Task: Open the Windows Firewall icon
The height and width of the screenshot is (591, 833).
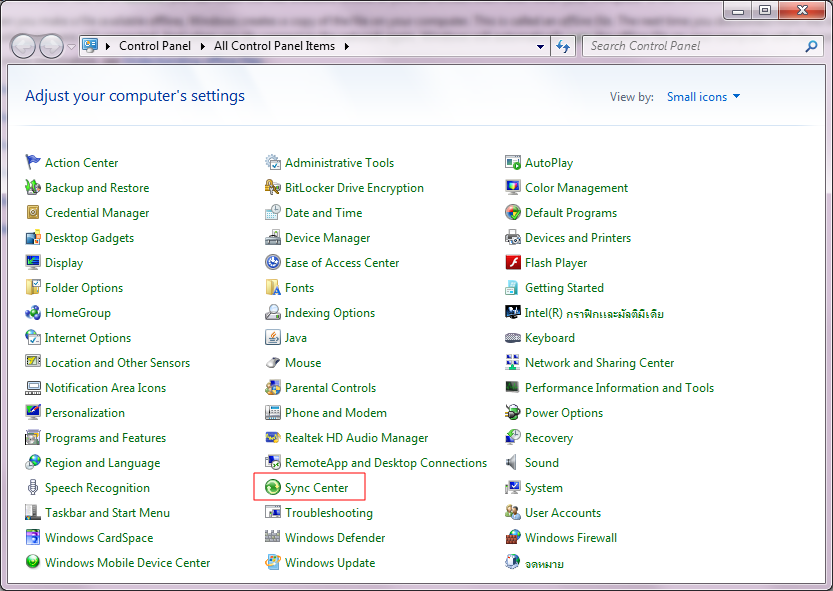Action: [x=513, y=538]
